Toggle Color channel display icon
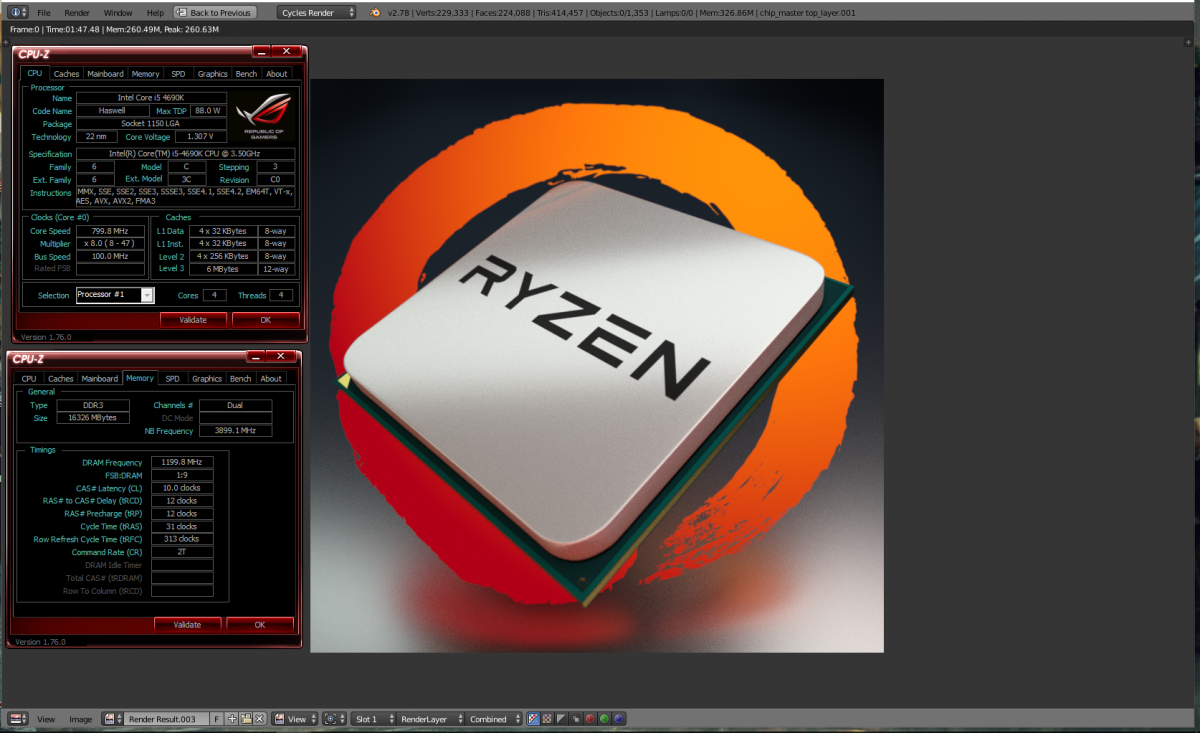Screen dimensions: 1200x733 [x=547, y=718]
